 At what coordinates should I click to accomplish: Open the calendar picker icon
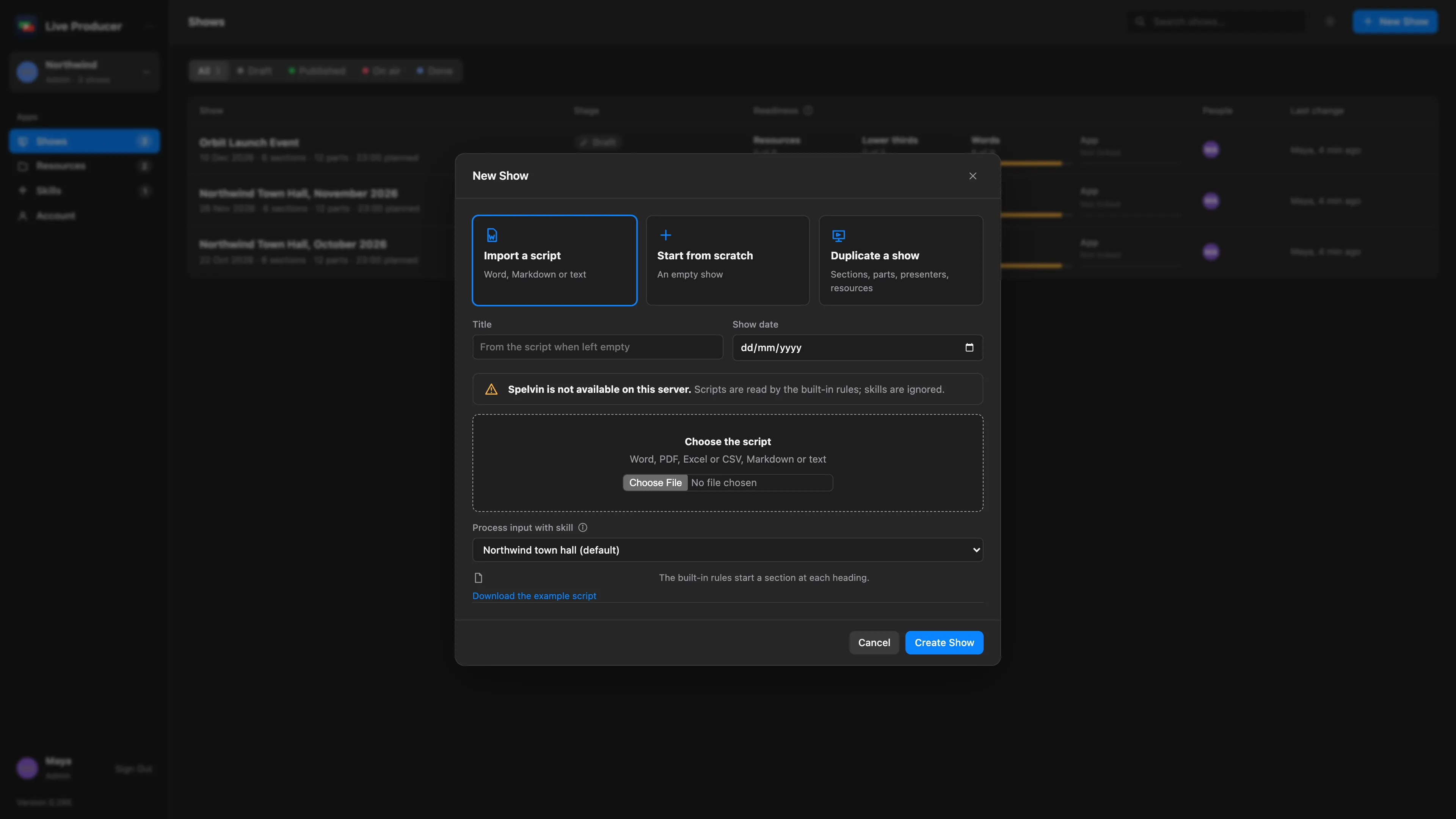pos(970,348)
